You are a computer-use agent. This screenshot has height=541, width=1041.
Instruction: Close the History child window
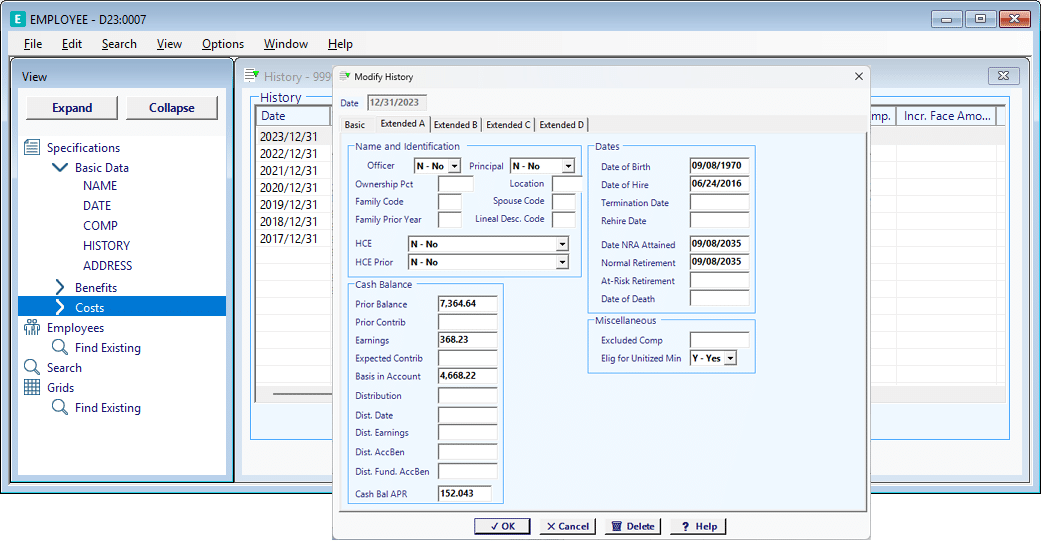point(1003,76)
